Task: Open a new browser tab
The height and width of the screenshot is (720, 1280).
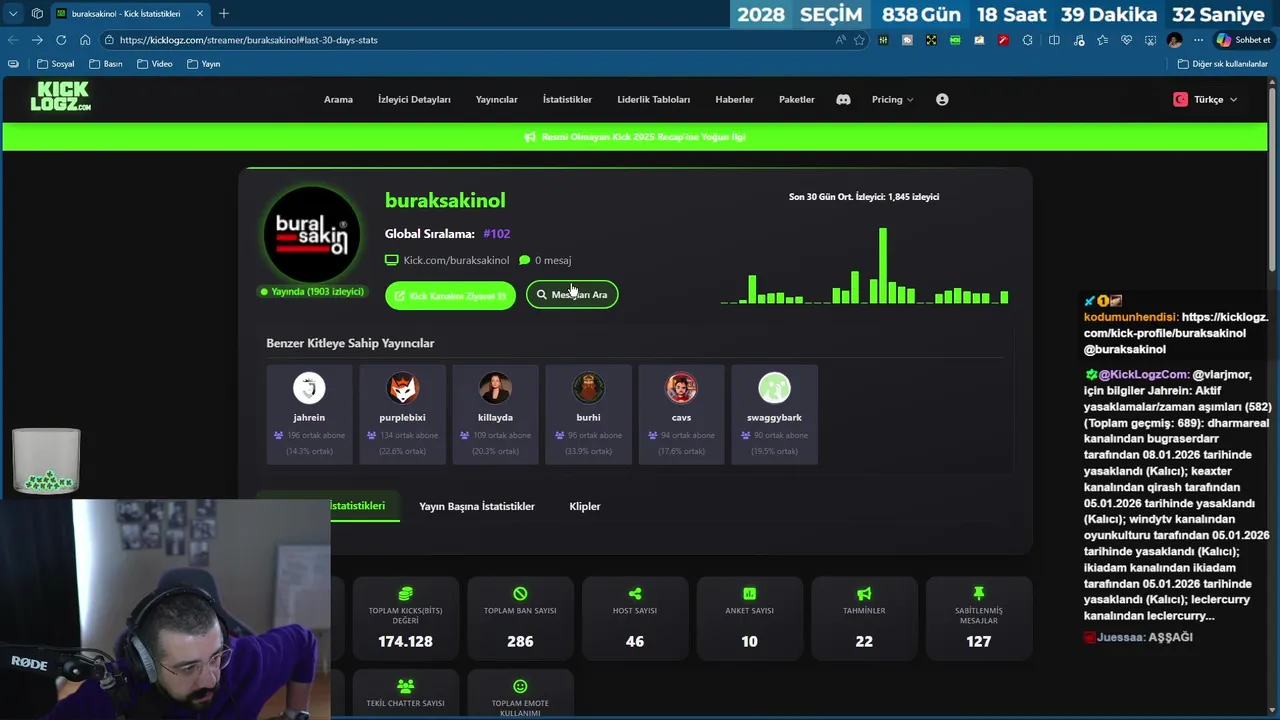Action: point(223,14)
